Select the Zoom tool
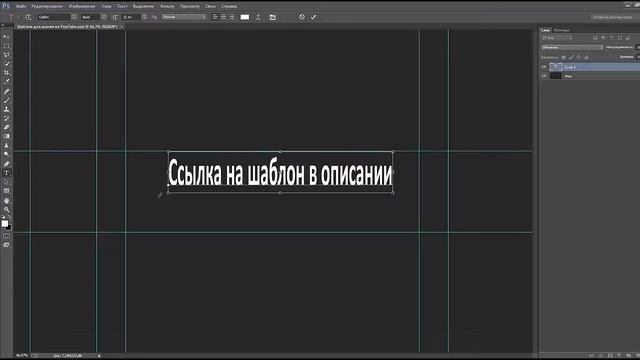The height and width of the screenshot is (360, 640). (6, 210)
